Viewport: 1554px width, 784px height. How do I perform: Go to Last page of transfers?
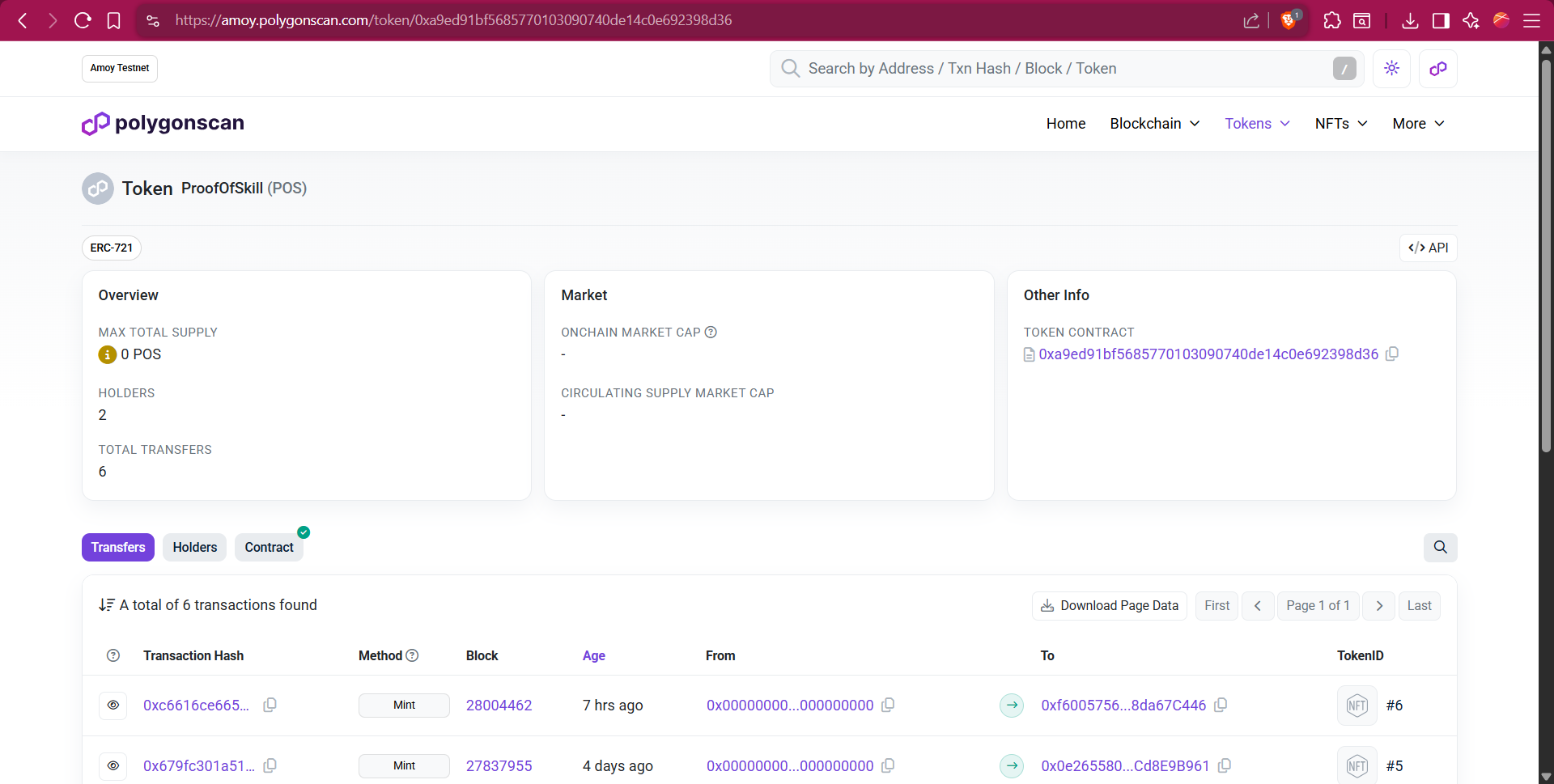tap(1420, 606)
